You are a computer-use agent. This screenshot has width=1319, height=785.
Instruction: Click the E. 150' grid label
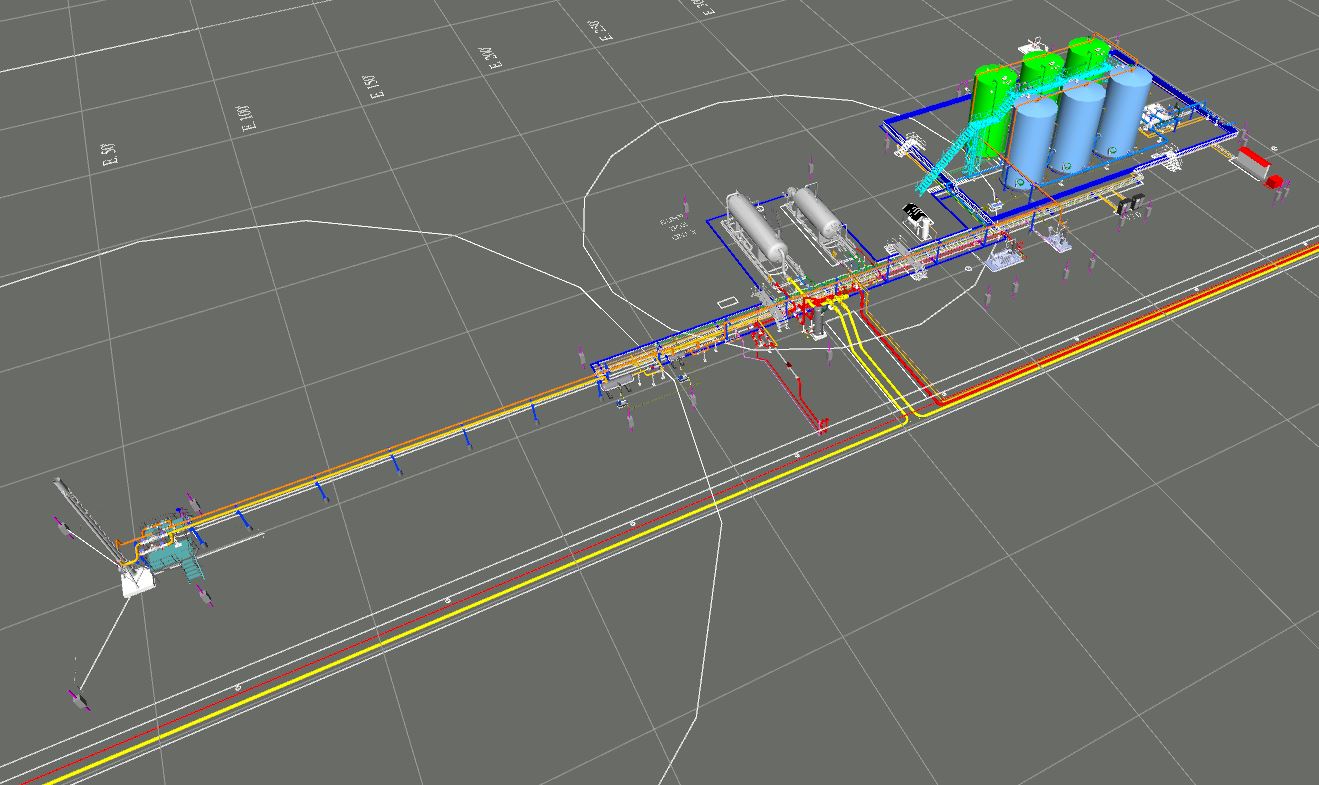(377, 85)
